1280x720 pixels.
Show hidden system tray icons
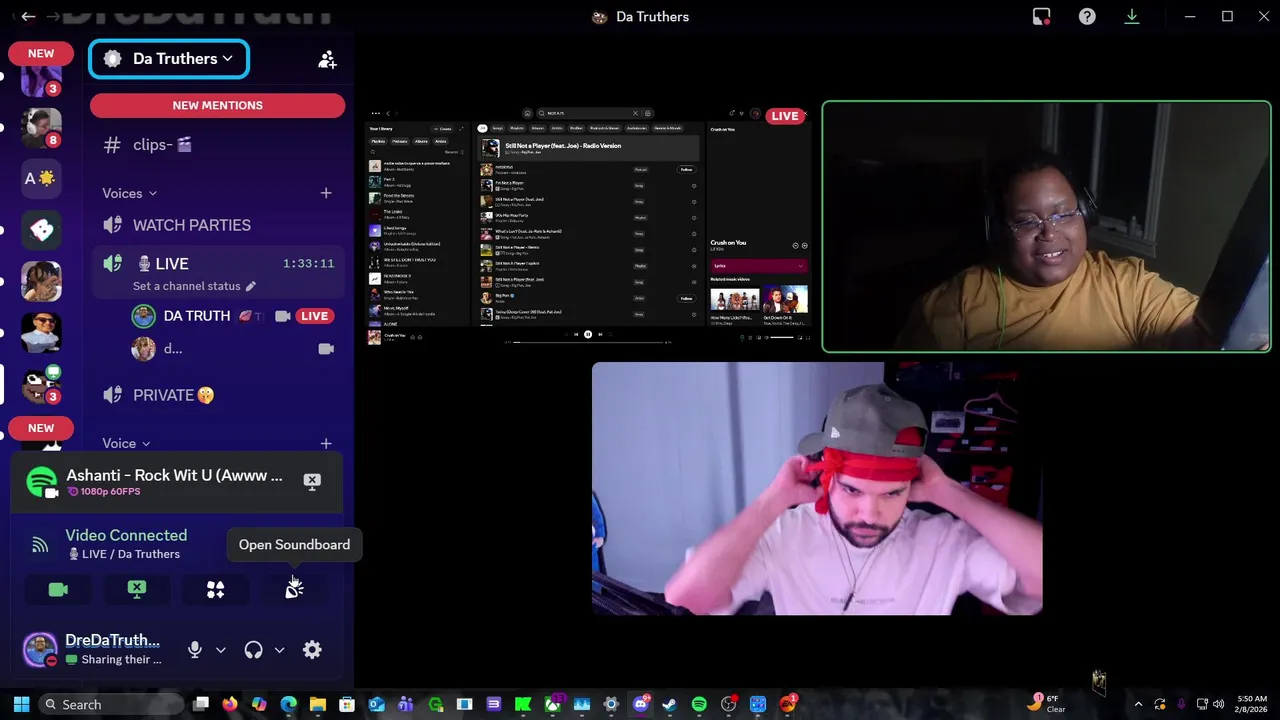[x=1138, y=704]
